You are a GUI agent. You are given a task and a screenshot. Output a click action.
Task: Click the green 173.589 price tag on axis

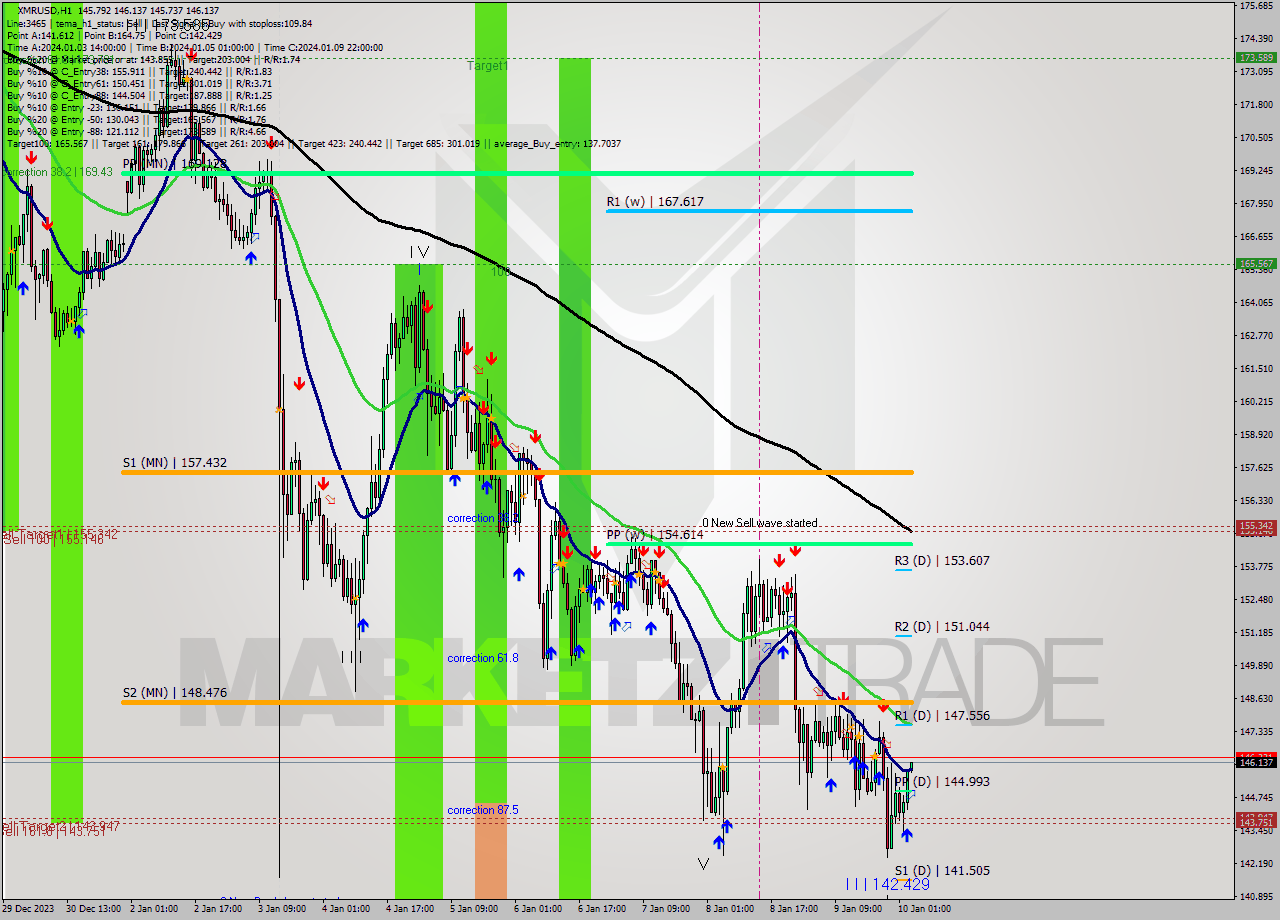[x=1256, y=58]
